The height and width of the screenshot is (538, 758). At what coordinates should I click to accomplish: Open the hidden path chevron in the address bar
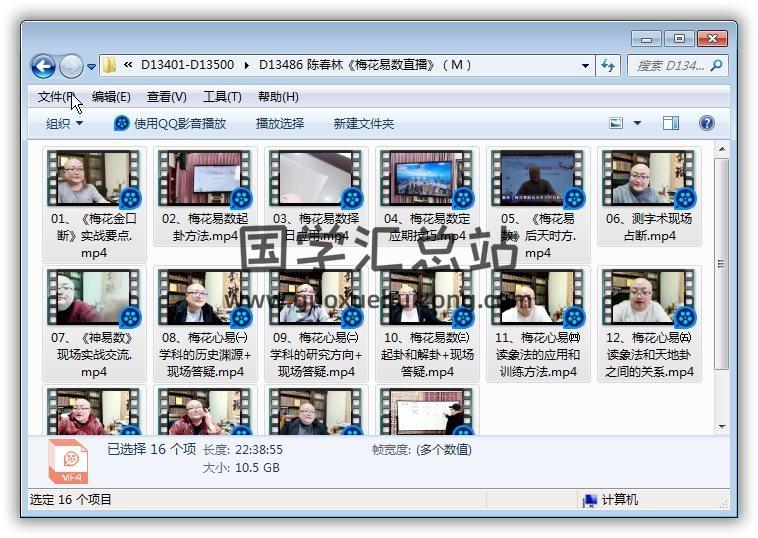(128, 64)
